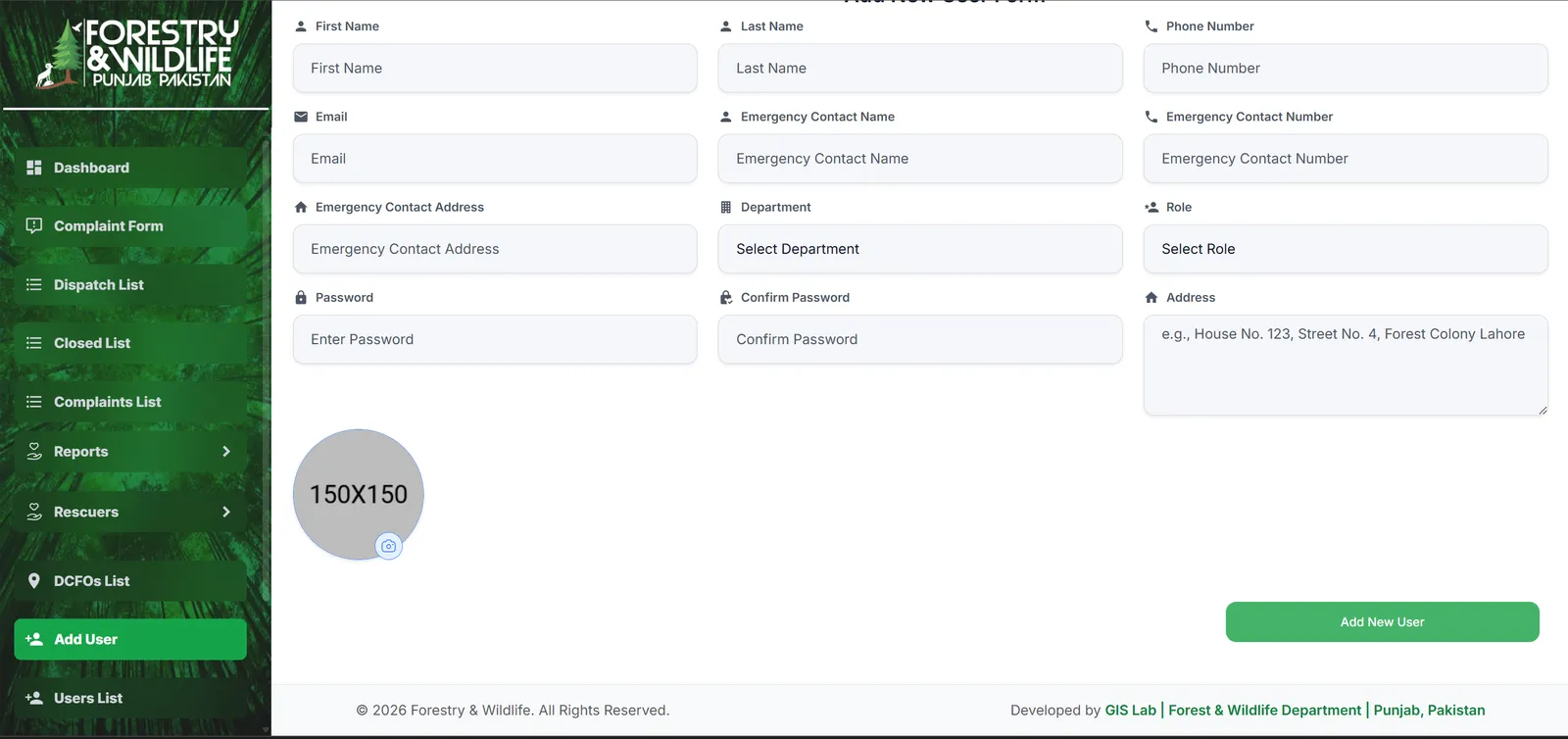Viewport: 1568px width, 739px height.
Task: Click the Complaints List icon in sidebar
Action: pyautogui.click(x=34, y=402)
